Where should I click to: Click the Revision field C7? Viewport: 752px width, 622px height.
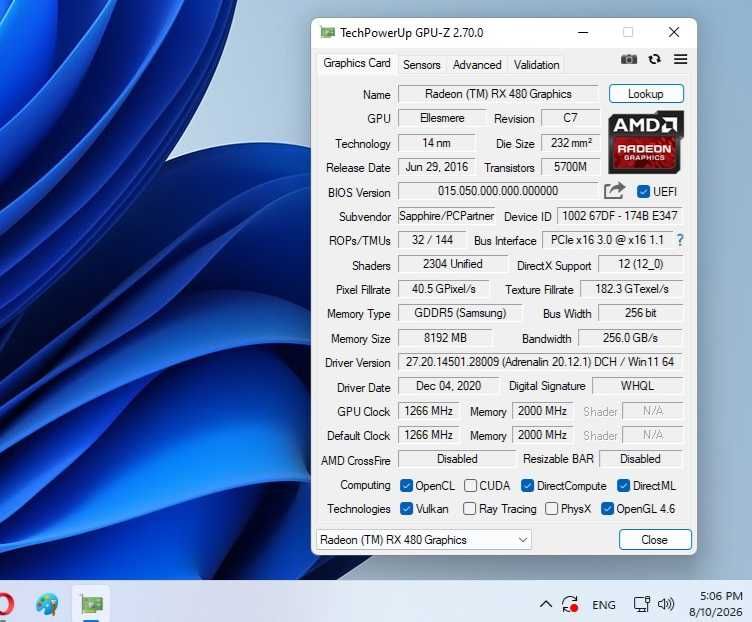tap(570, 118)
